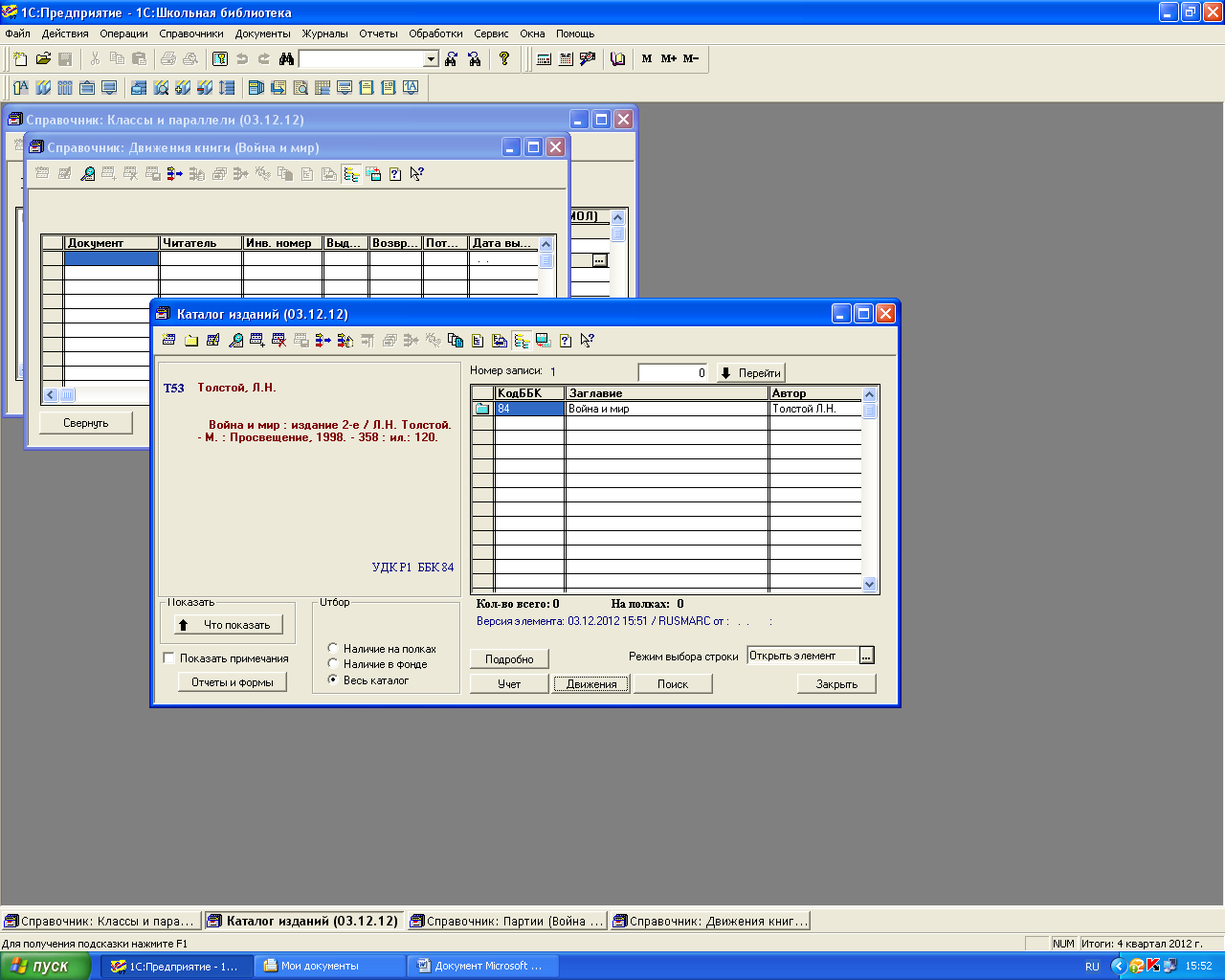The height and width of the screenshot is (980, 1225).
Task: Click the find-next binoculars icon after search box
Action: pyautogui.click(x=452, y=59)
